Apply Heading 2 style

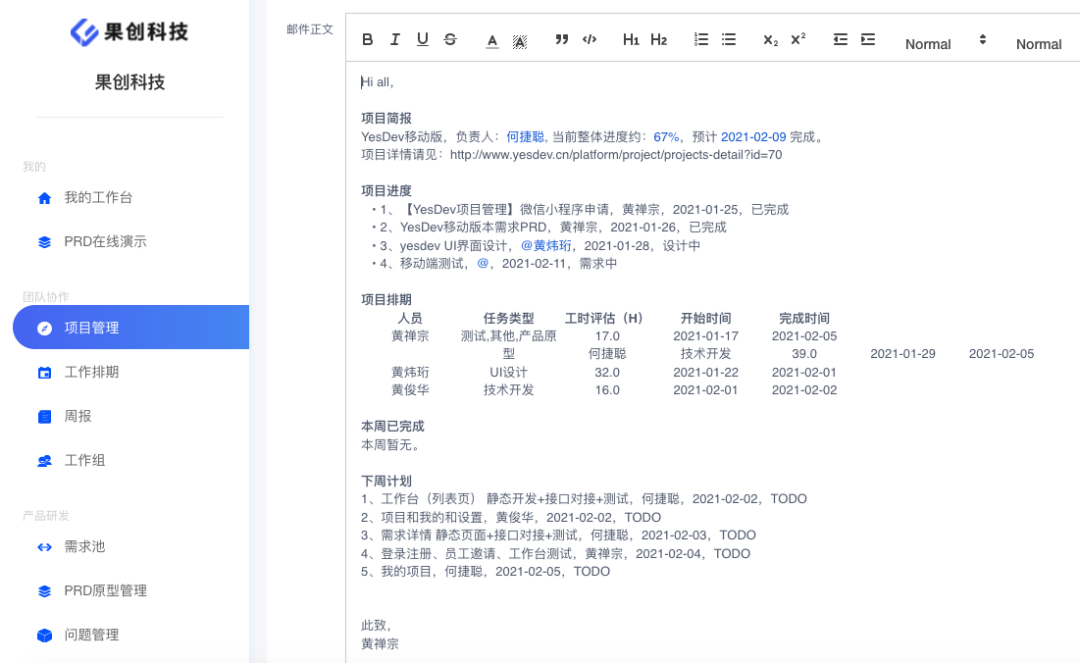click(x=659, y=39)
